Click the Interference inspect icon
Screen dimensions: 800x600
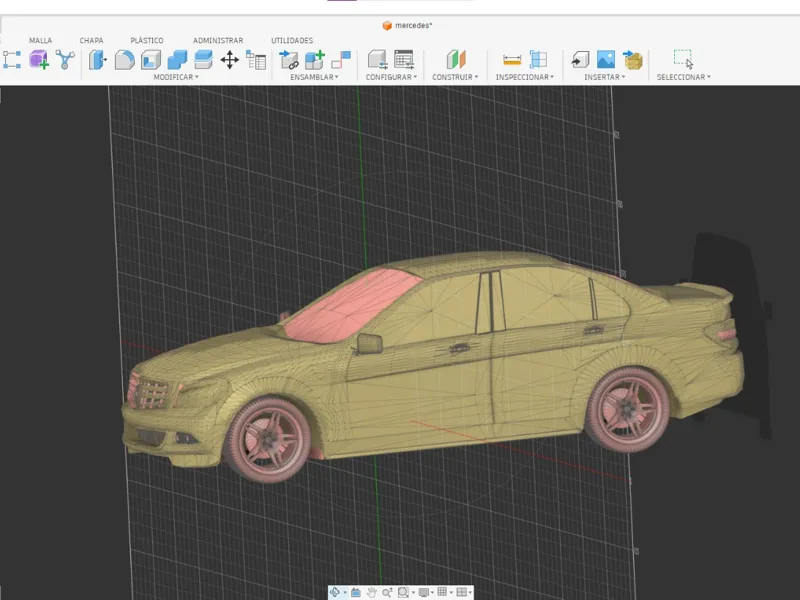538,60
